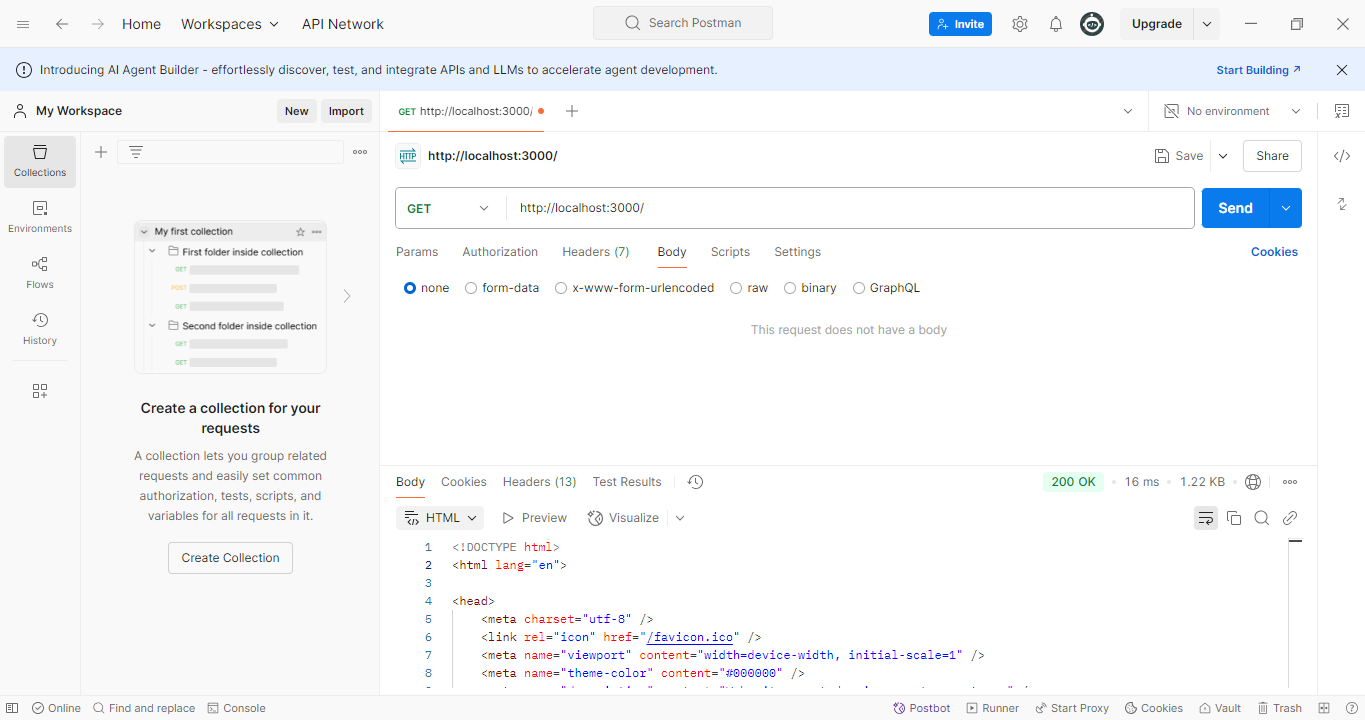Image resolution: width=1365 pixels, height=720 pixels.
Task: Open the response Headers (13) tab
Action: coord(539,482)
